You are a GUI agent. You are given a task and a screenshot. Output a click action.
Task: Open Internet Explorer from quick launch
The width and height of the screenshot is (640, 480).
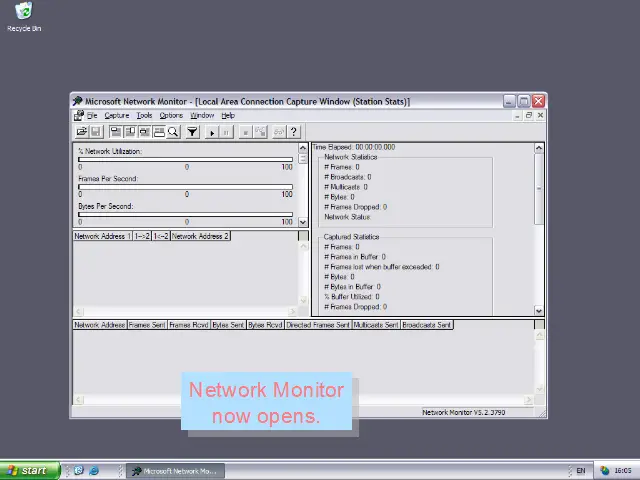pos(93,471)
